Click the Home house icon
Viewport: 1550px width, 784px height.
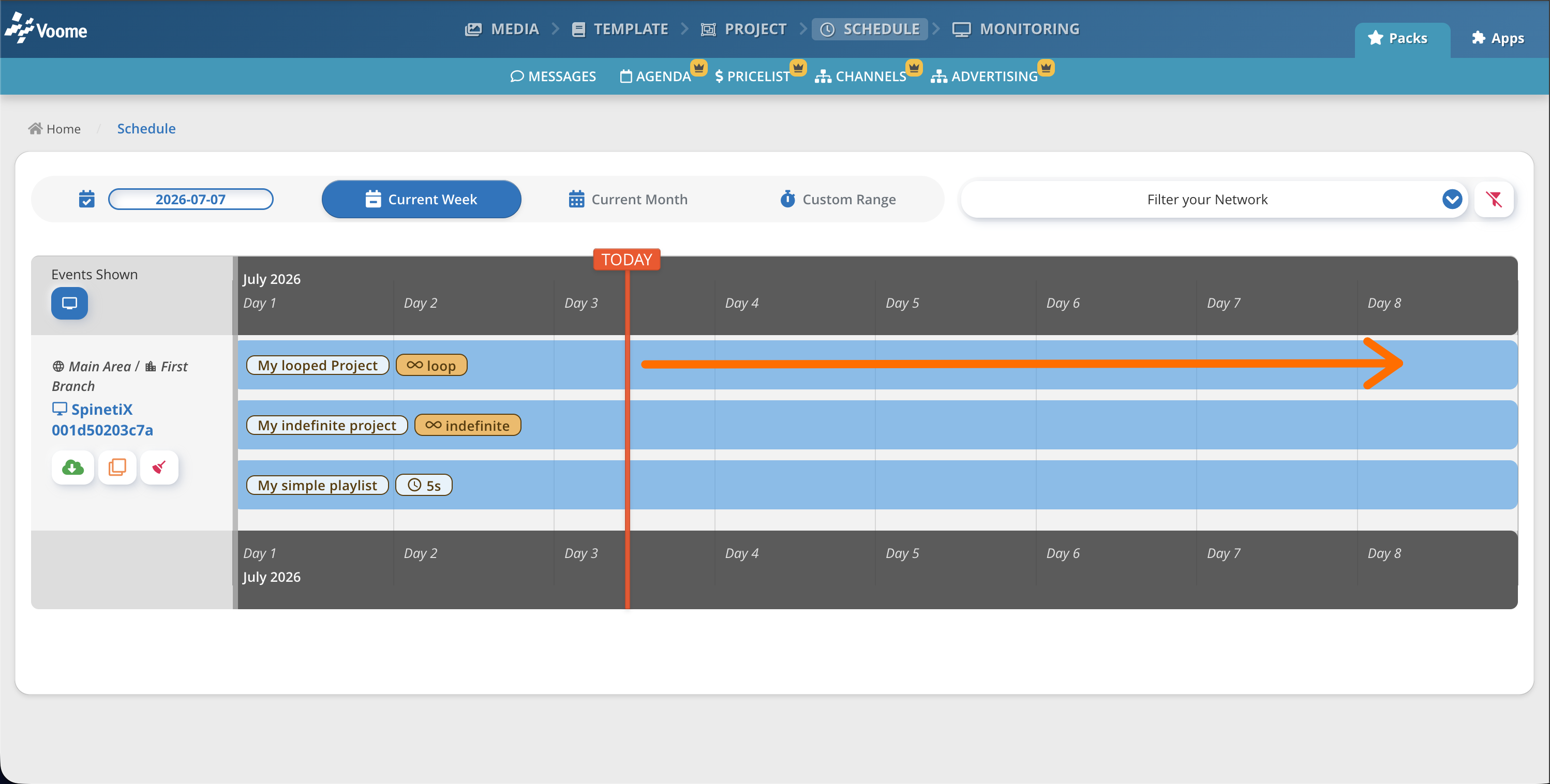pyautogui.click(x=36, y=128)
